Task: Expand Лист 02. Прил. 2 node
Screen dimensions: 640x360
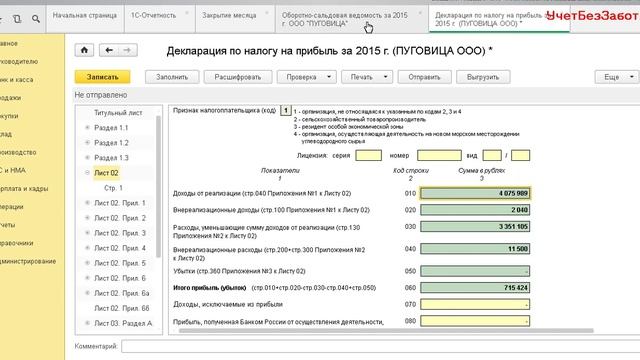Action: pos(87,218)
